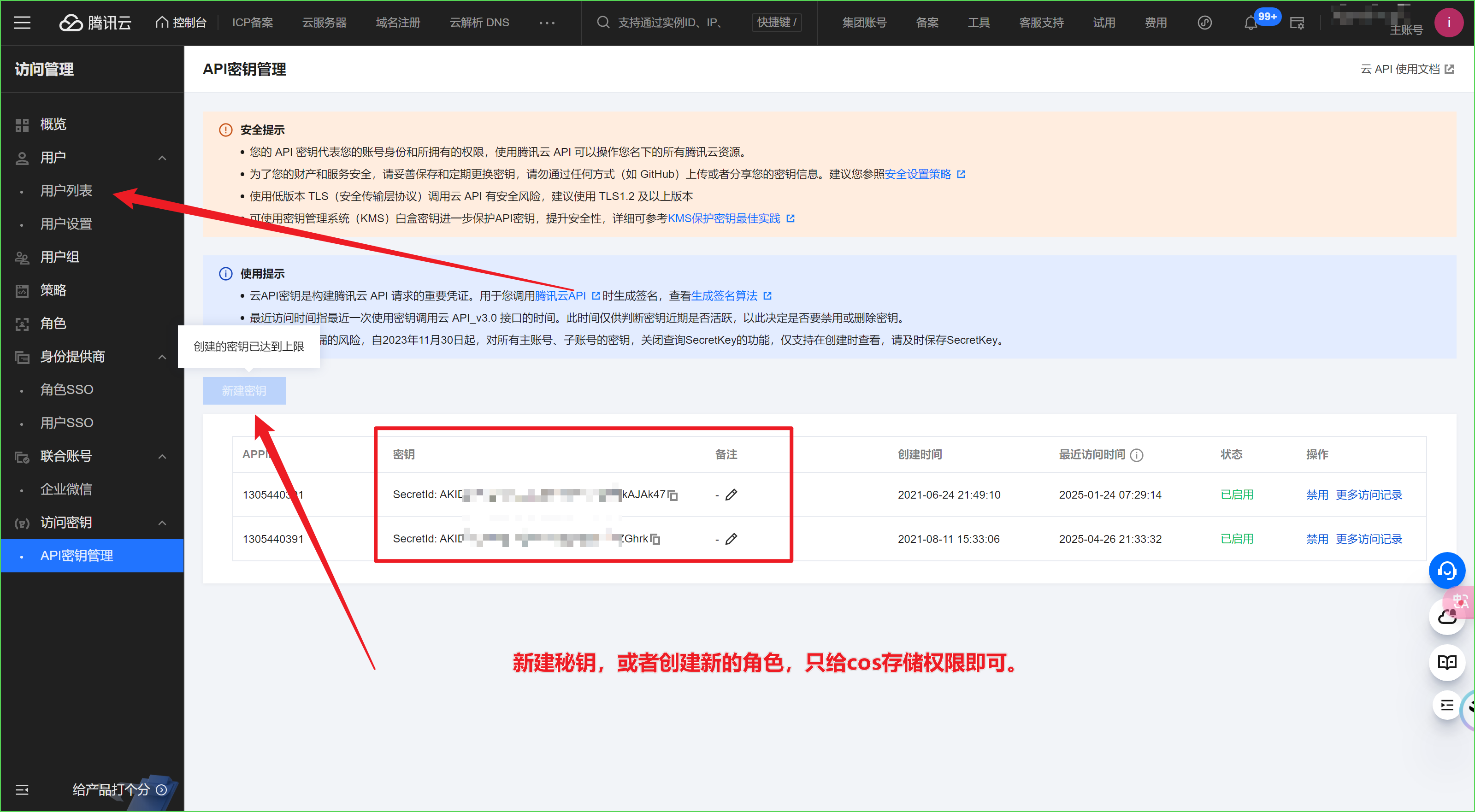Open the notification bell icon

pos(1251,23)
